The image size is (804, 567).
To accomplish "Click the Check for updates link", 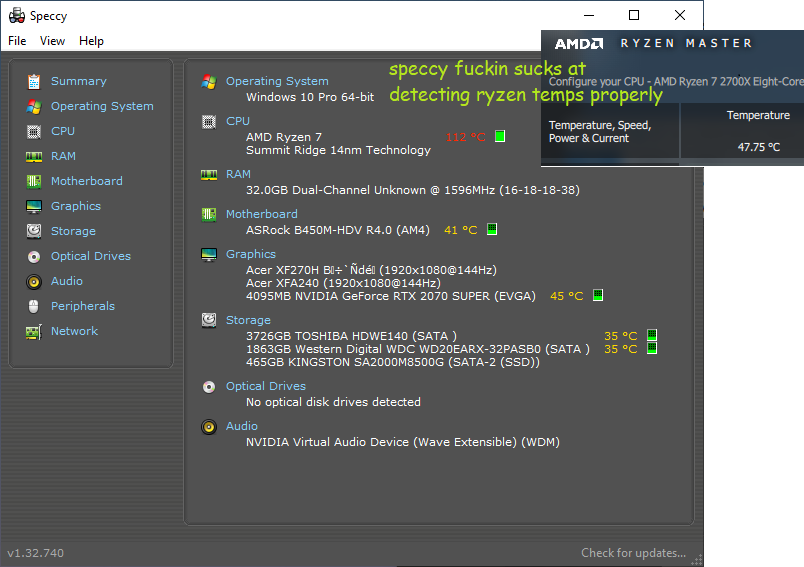I will 633,553.
